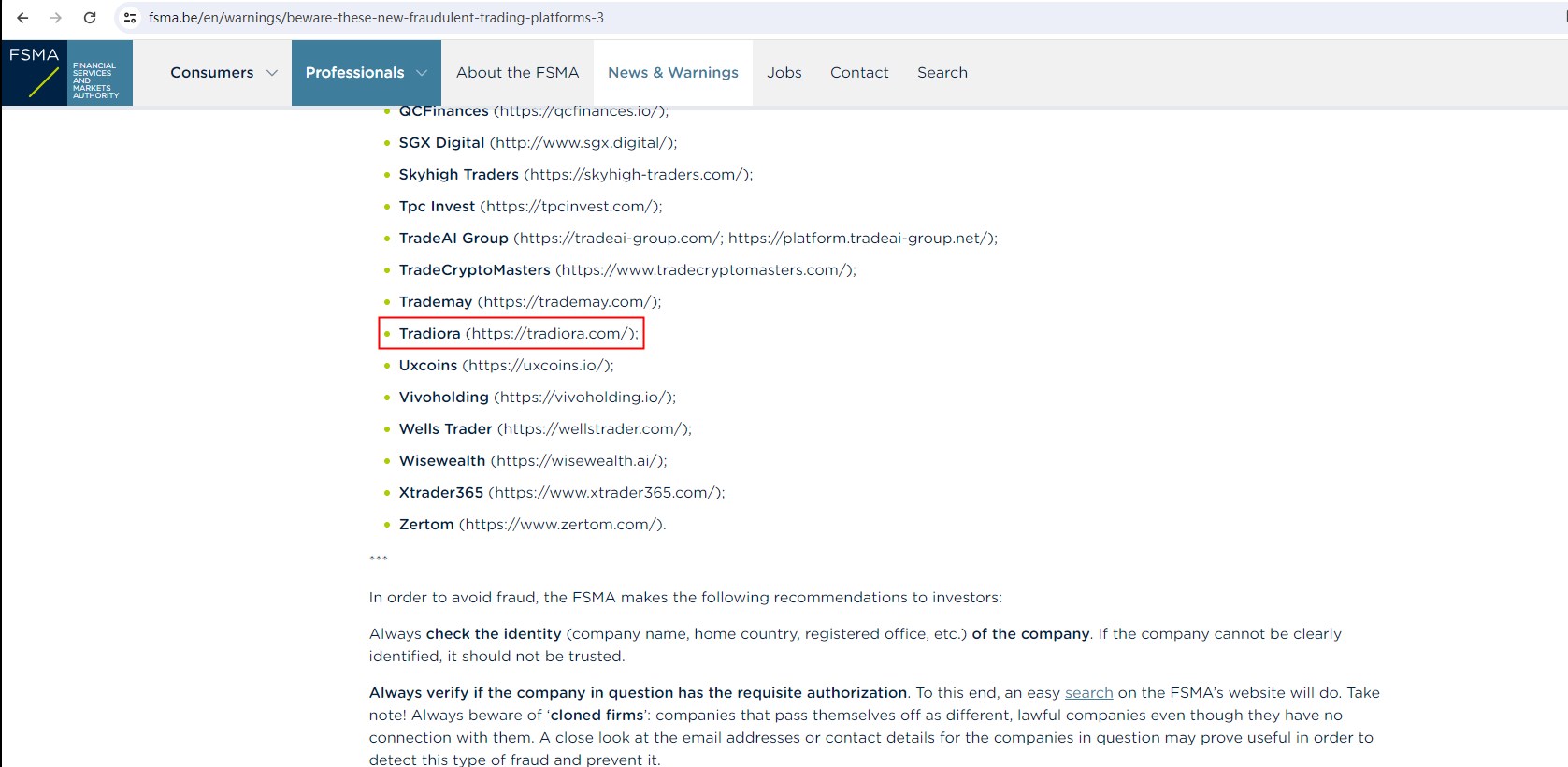This screenshot has height=767, width=1568.
Task: Click the FSMA logo
Action: click(x=66, y=73)
